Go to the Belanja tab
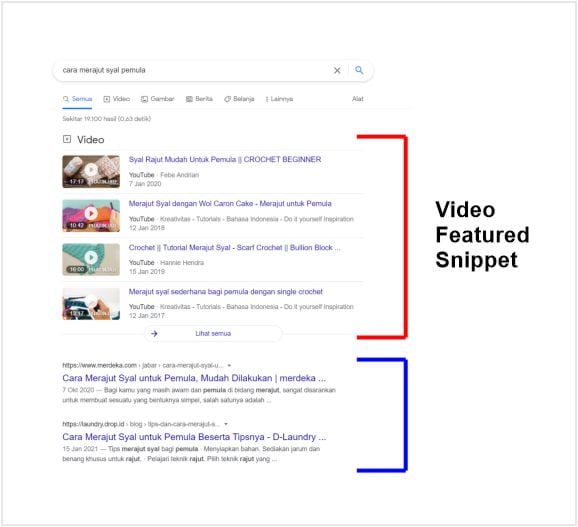 click(x=239, y=99)
